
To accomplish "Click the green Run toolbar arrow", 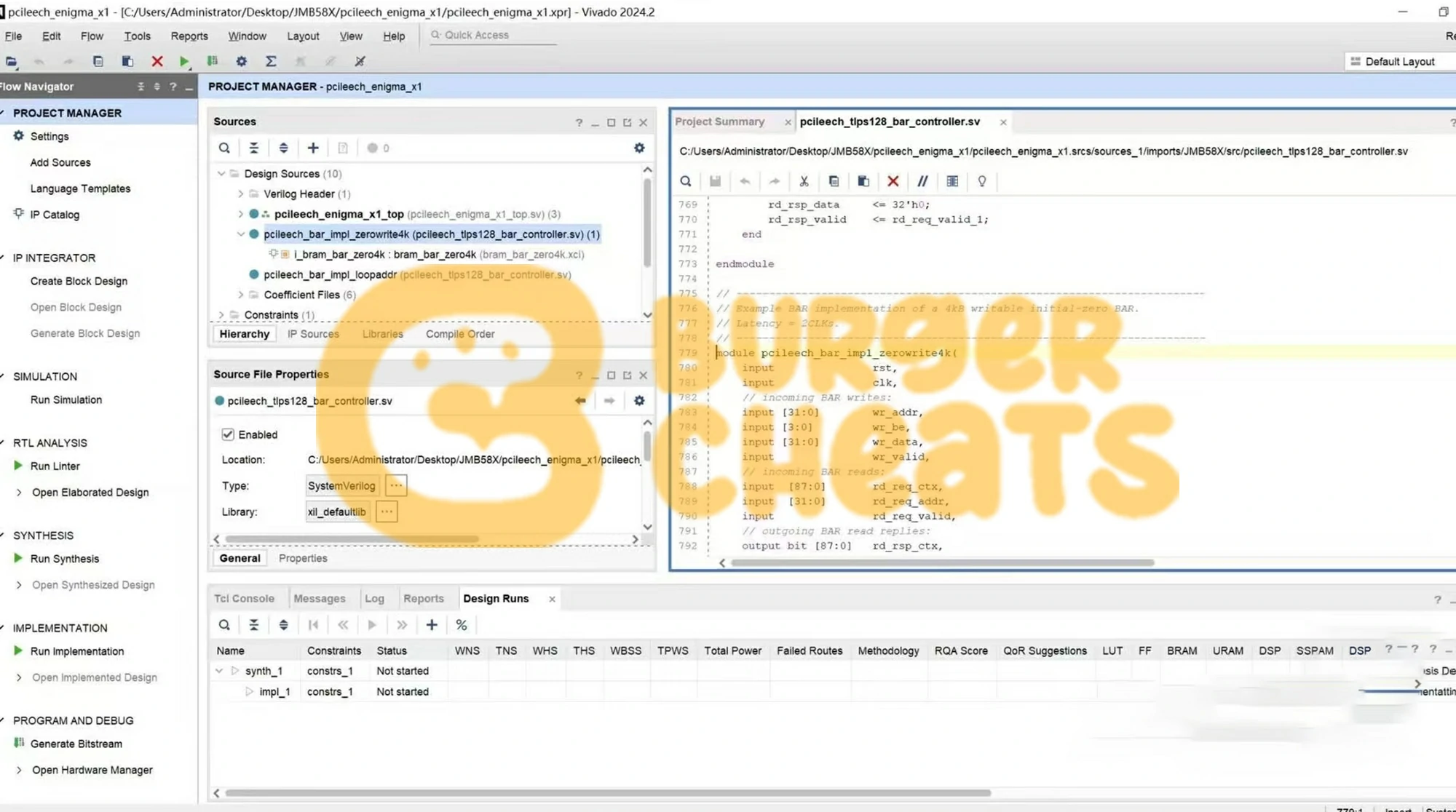I will click(184, 62).
